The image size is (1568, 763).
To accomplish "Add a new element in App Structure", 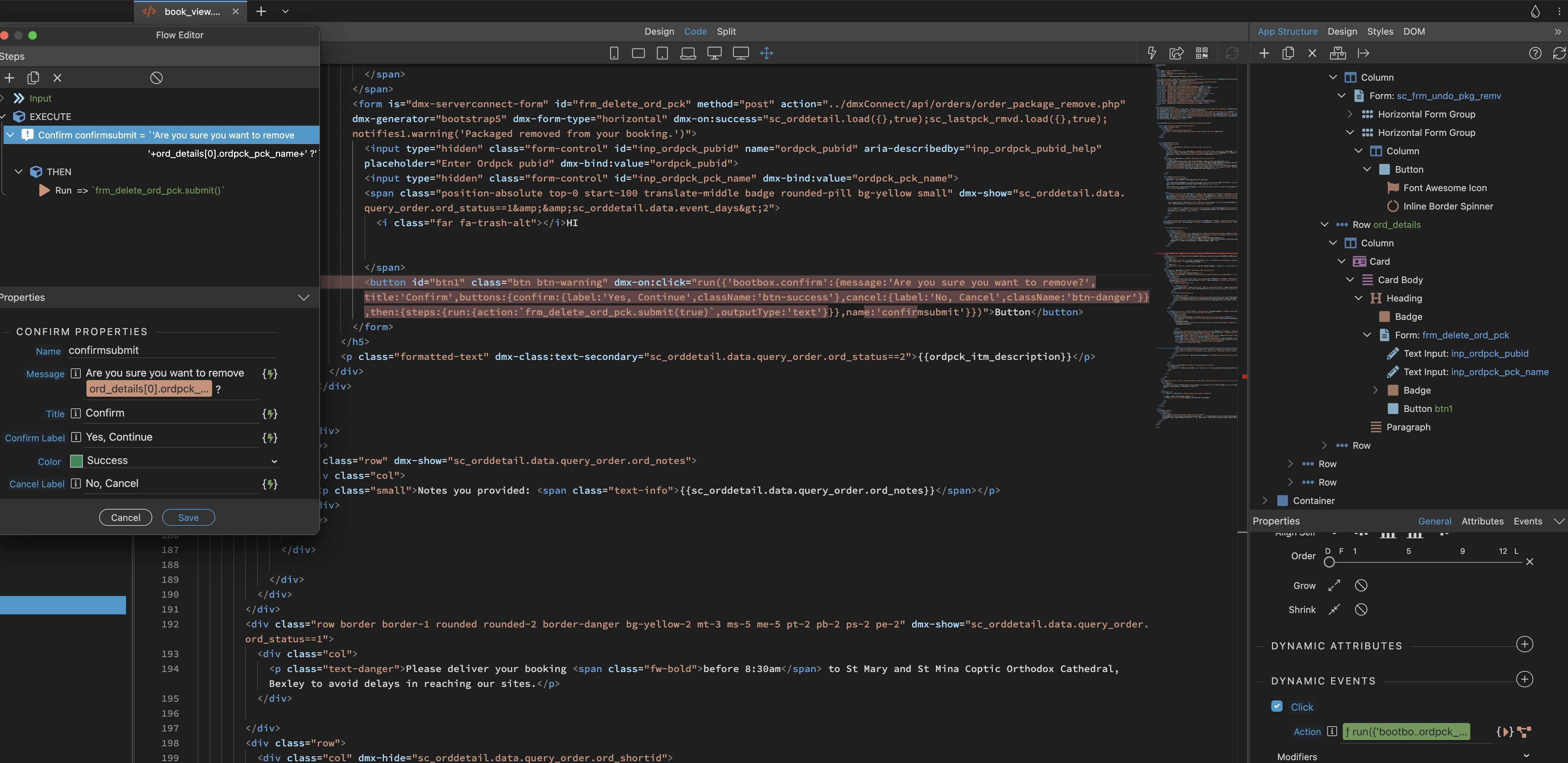I will pos(1264,53).
